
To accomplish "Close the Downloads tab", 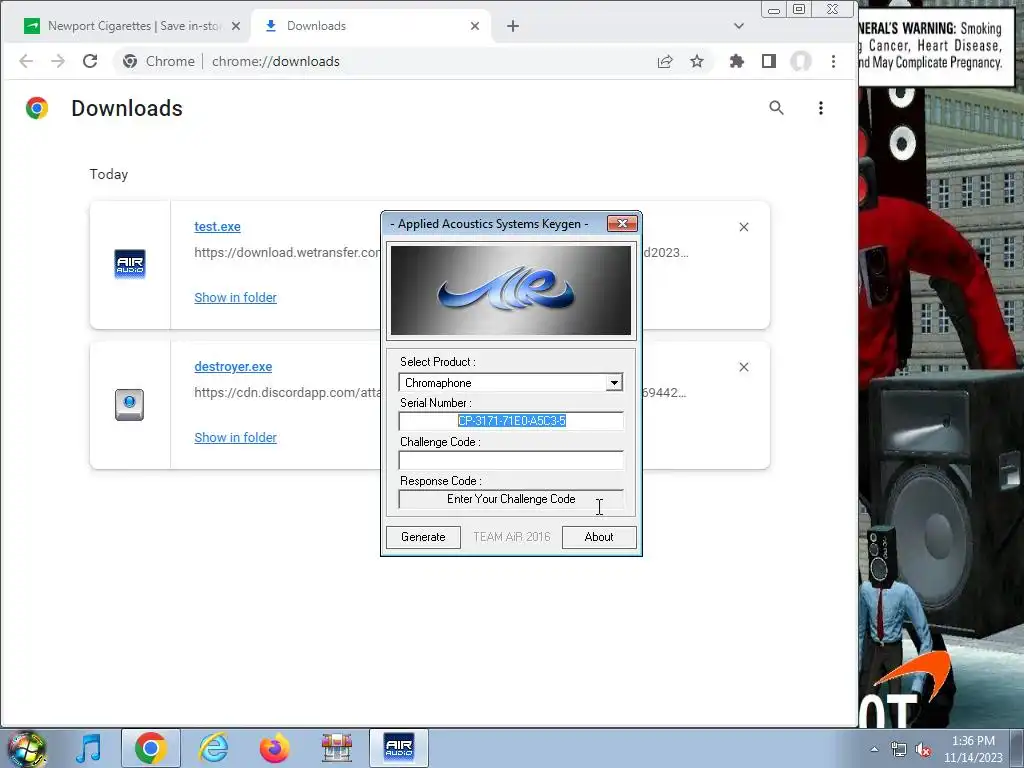I will pyautogui.click(x=475, y=26).
